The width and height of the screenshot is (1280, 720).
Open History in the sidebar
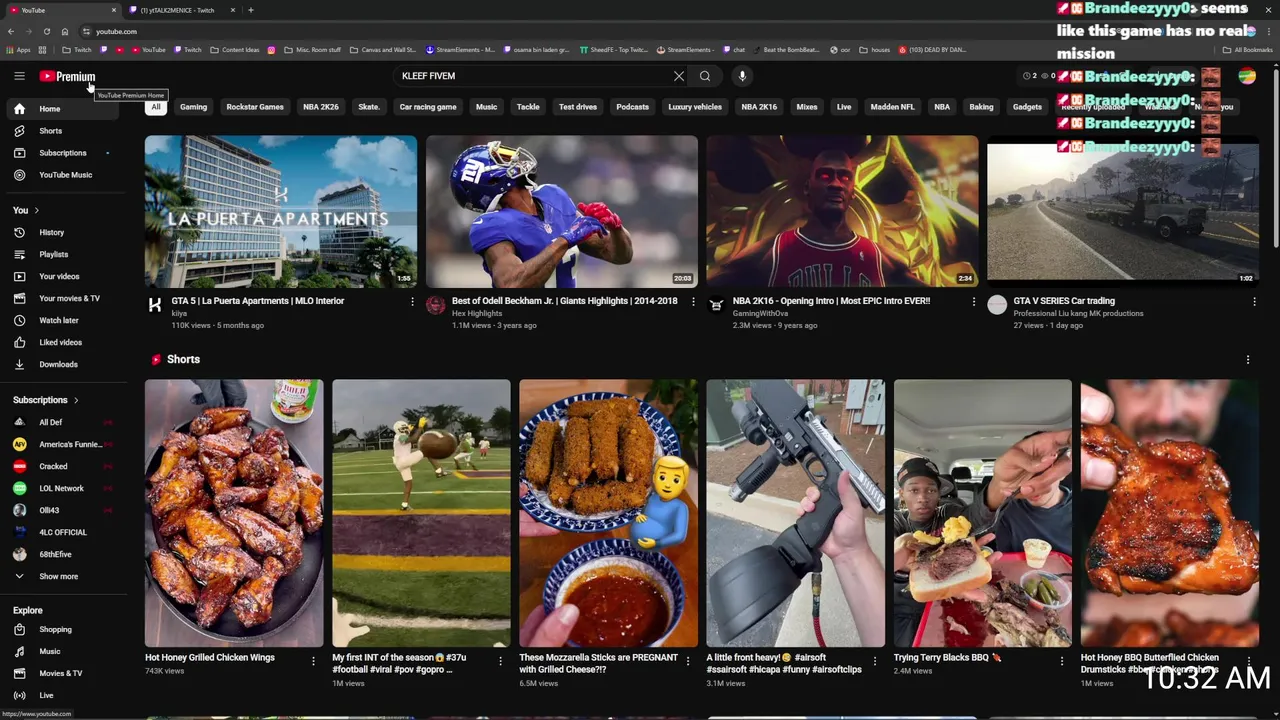pos(64,232)
